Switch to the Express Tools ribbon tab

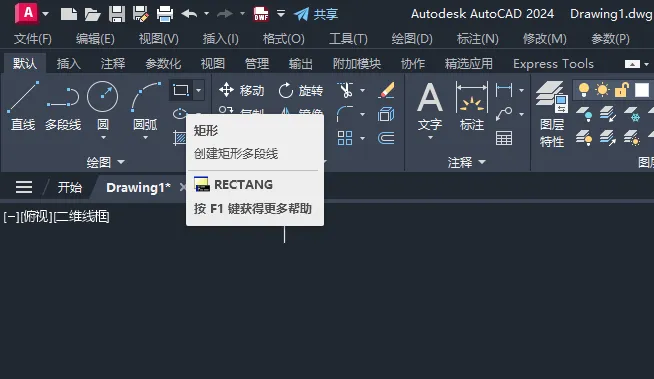coord(553,64)
